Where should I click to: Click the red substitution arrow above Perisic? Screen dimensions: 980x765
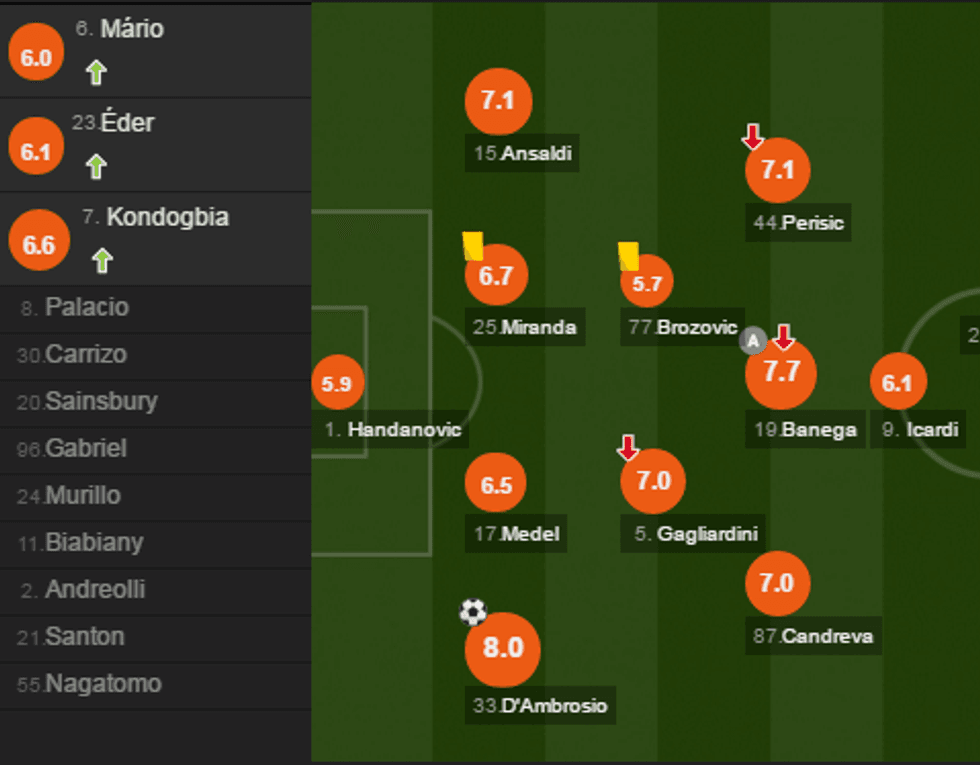(753, 137)
